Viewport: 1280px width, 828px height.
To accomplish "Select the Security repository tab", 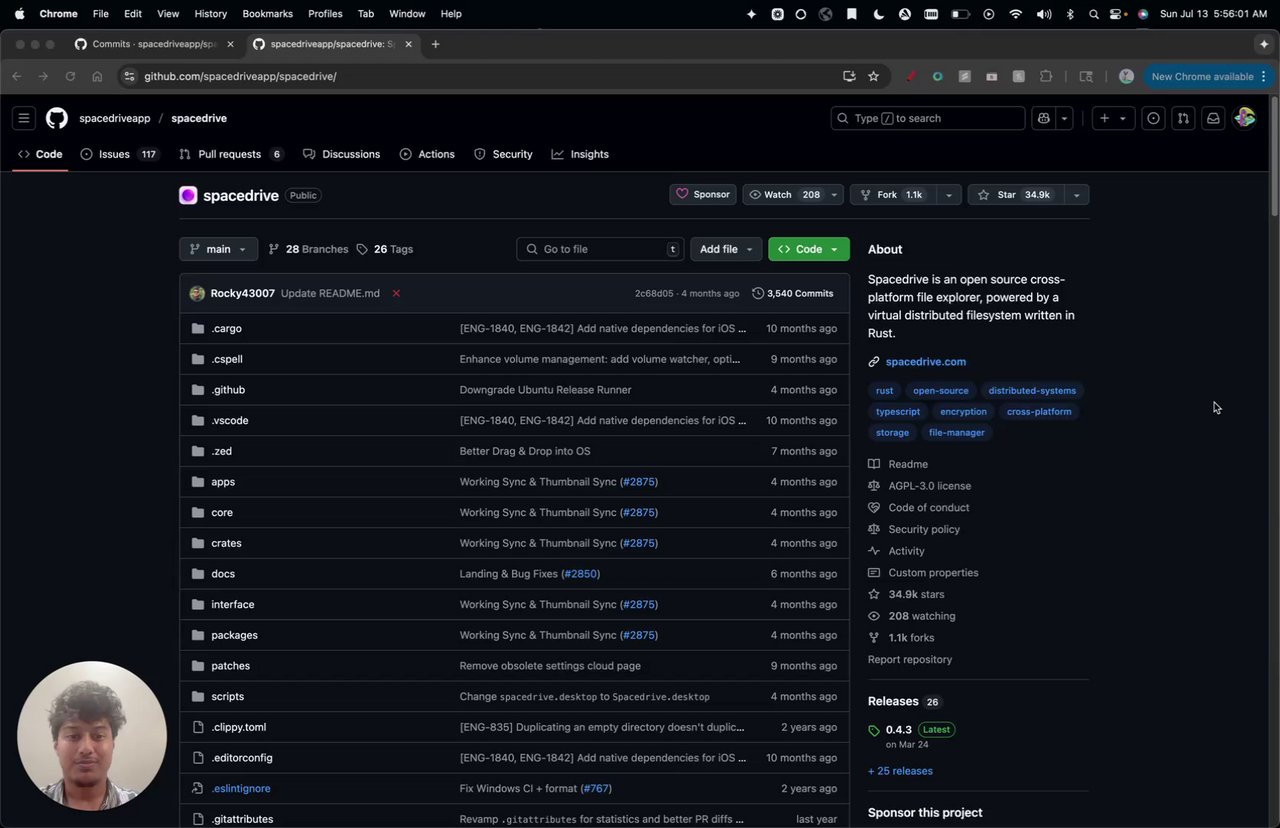I will pos(503,154).
